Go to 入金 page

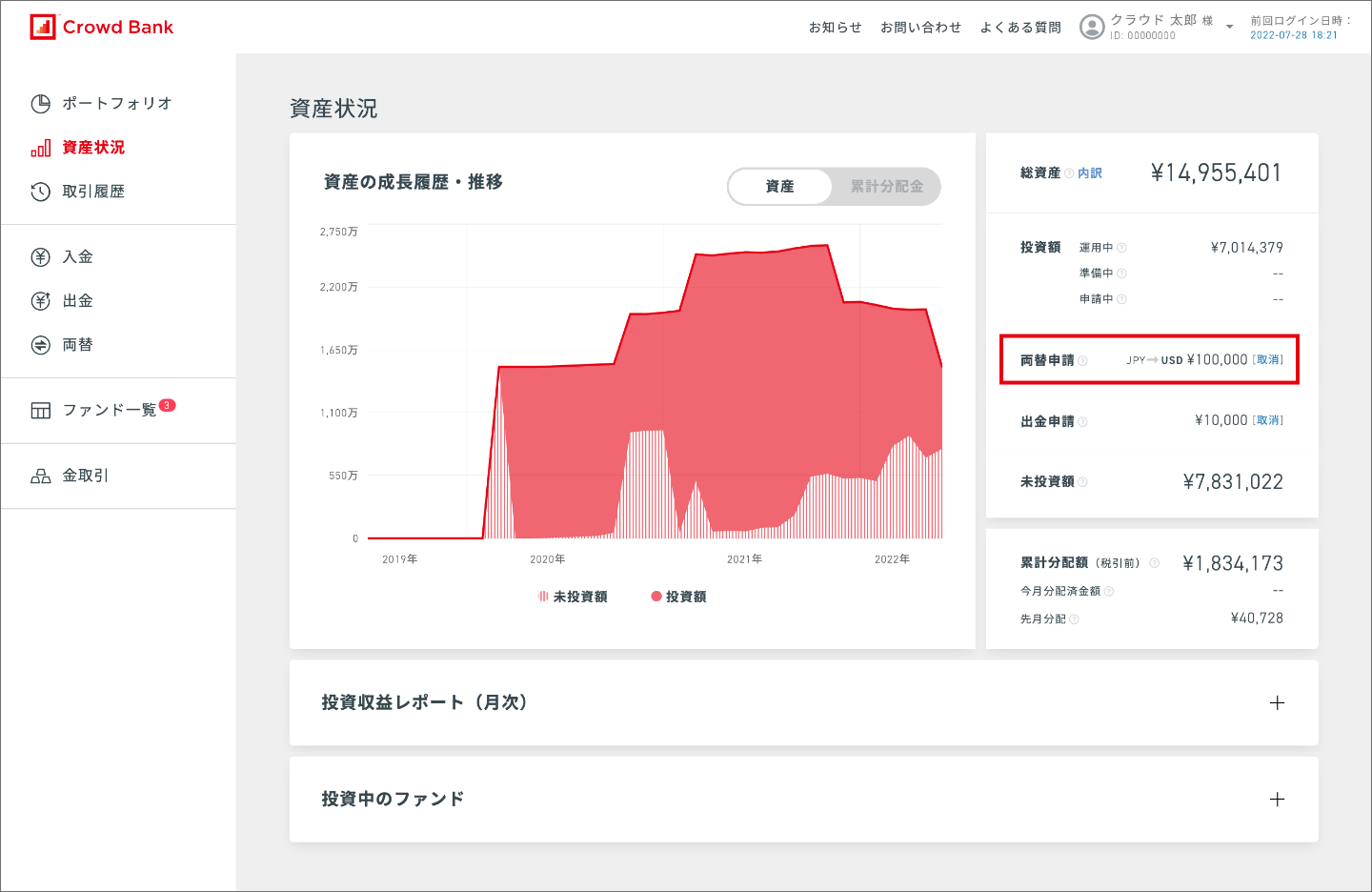point(78,256)
